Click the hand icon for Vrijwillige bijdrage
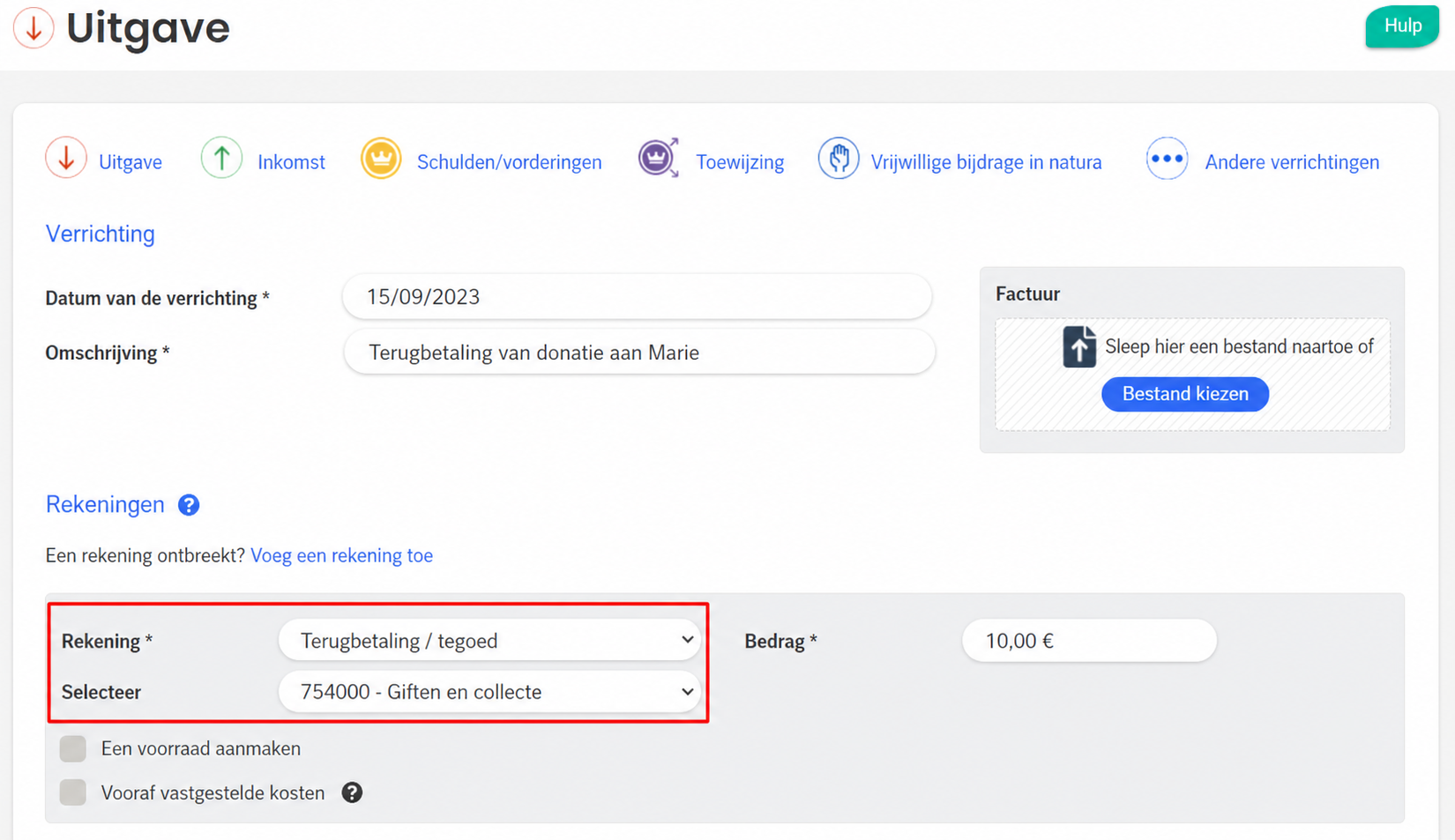 [x=839, y=159]
